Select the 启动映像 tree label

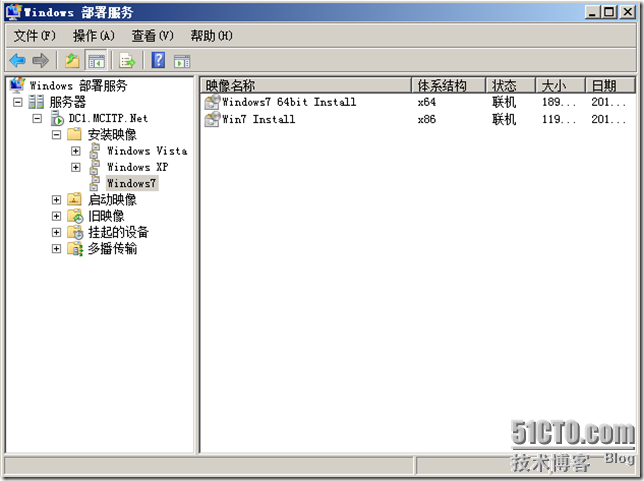pyautogui.click(x=112, y=200)
